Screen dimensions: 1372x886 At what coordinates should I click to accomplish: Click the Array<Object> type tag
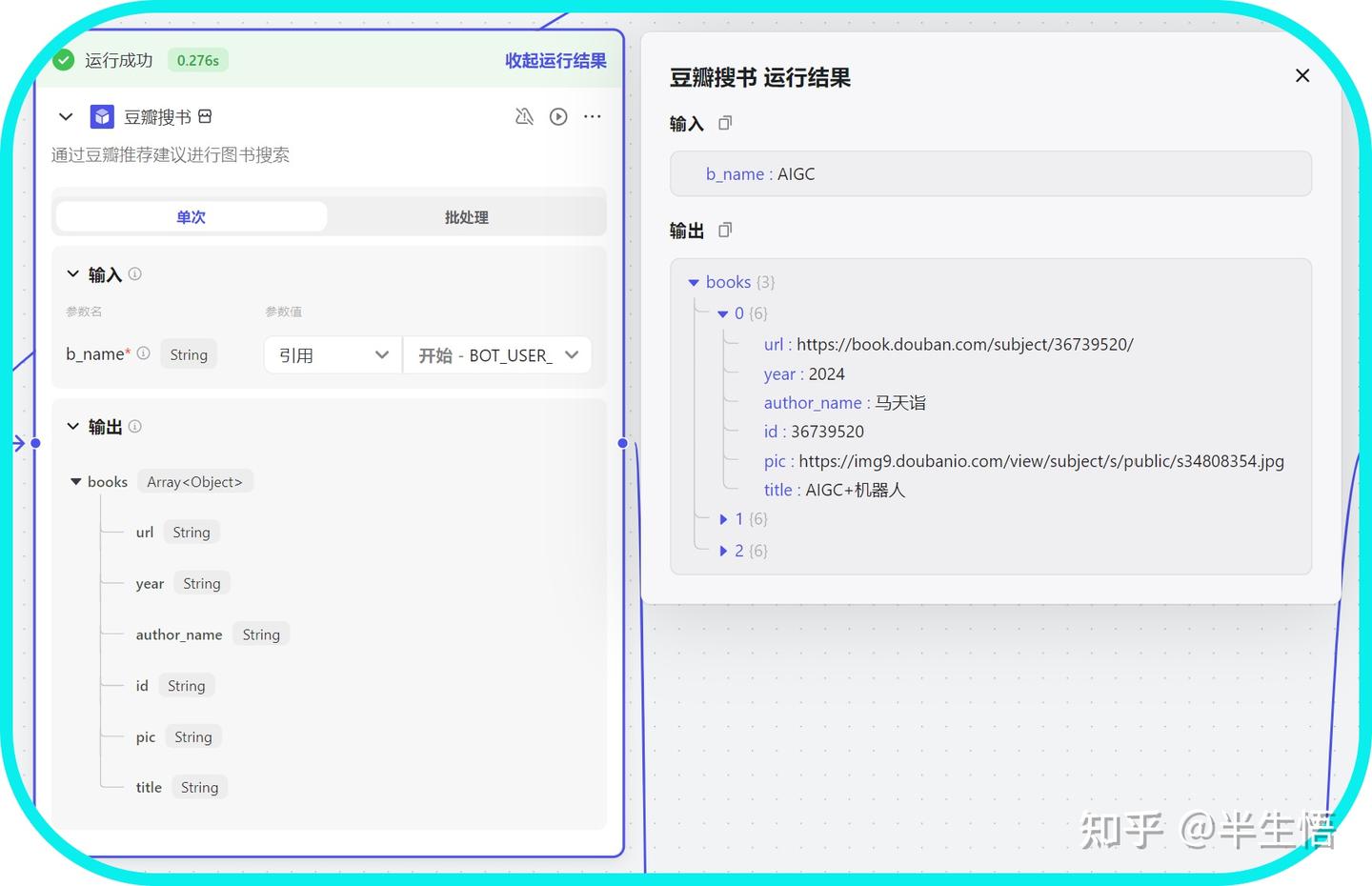(x=195, y=482)
